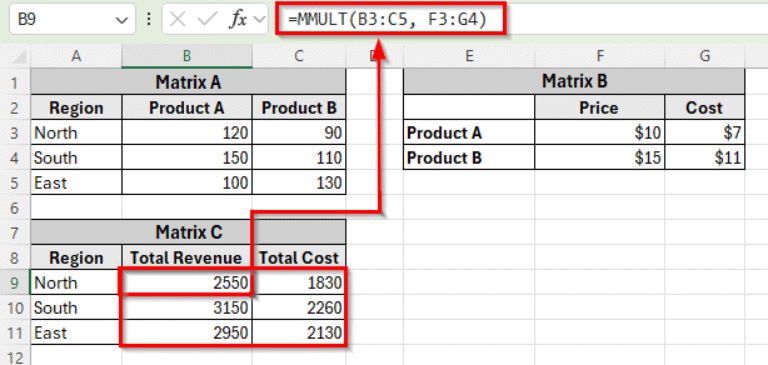Select column E header

(469, 57)
